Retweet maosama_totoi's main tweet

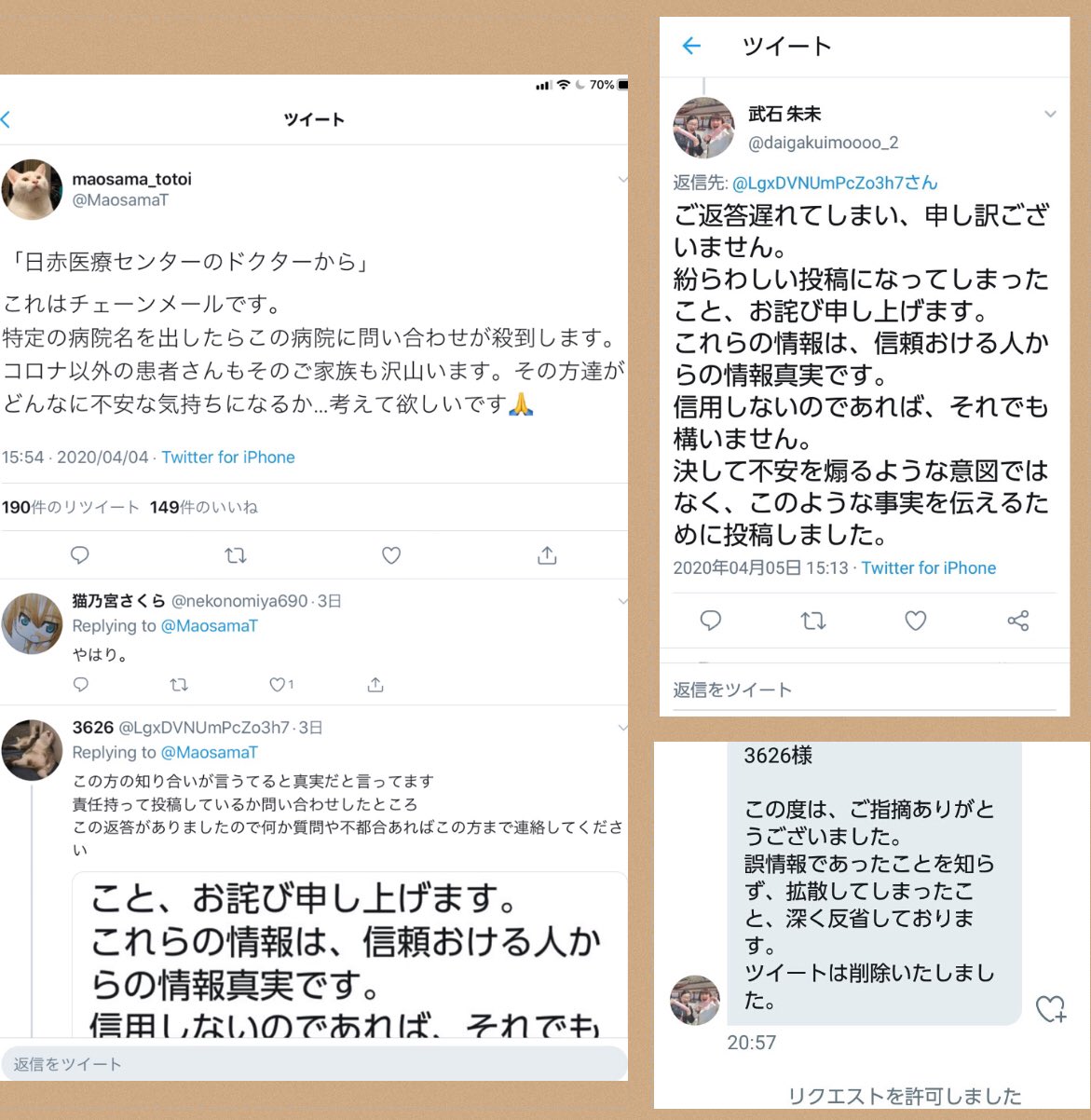(236, 555)
